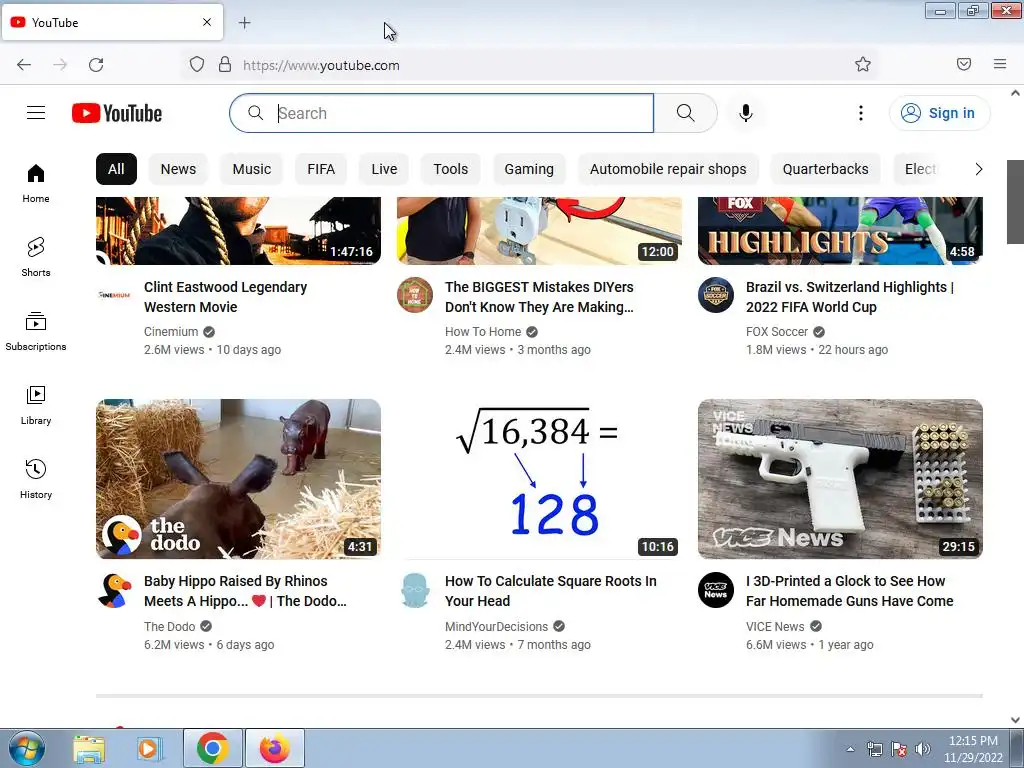Click the Sign in button

click(x=939, y=113)
